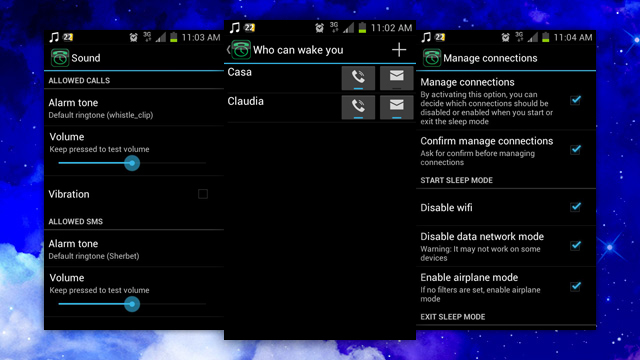Screen dimensions: 640x360
Task: Tap the app icon in Manage connections header
Action: point(431,58)
